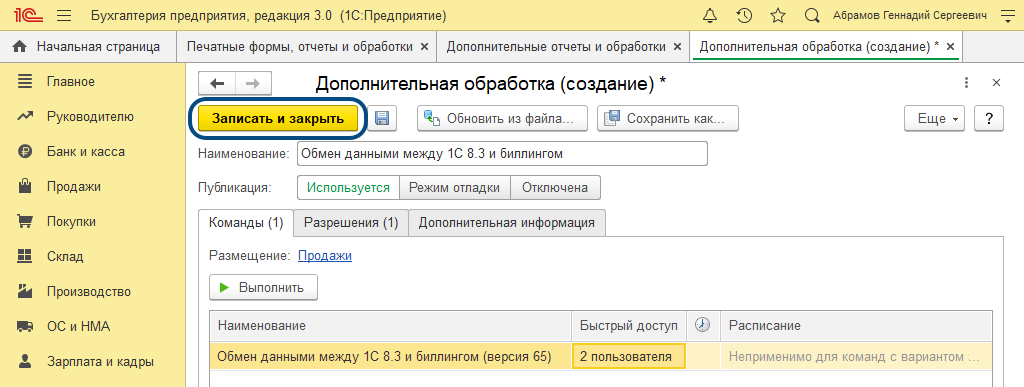Open Продажи section in sidebar

[74, 187]
